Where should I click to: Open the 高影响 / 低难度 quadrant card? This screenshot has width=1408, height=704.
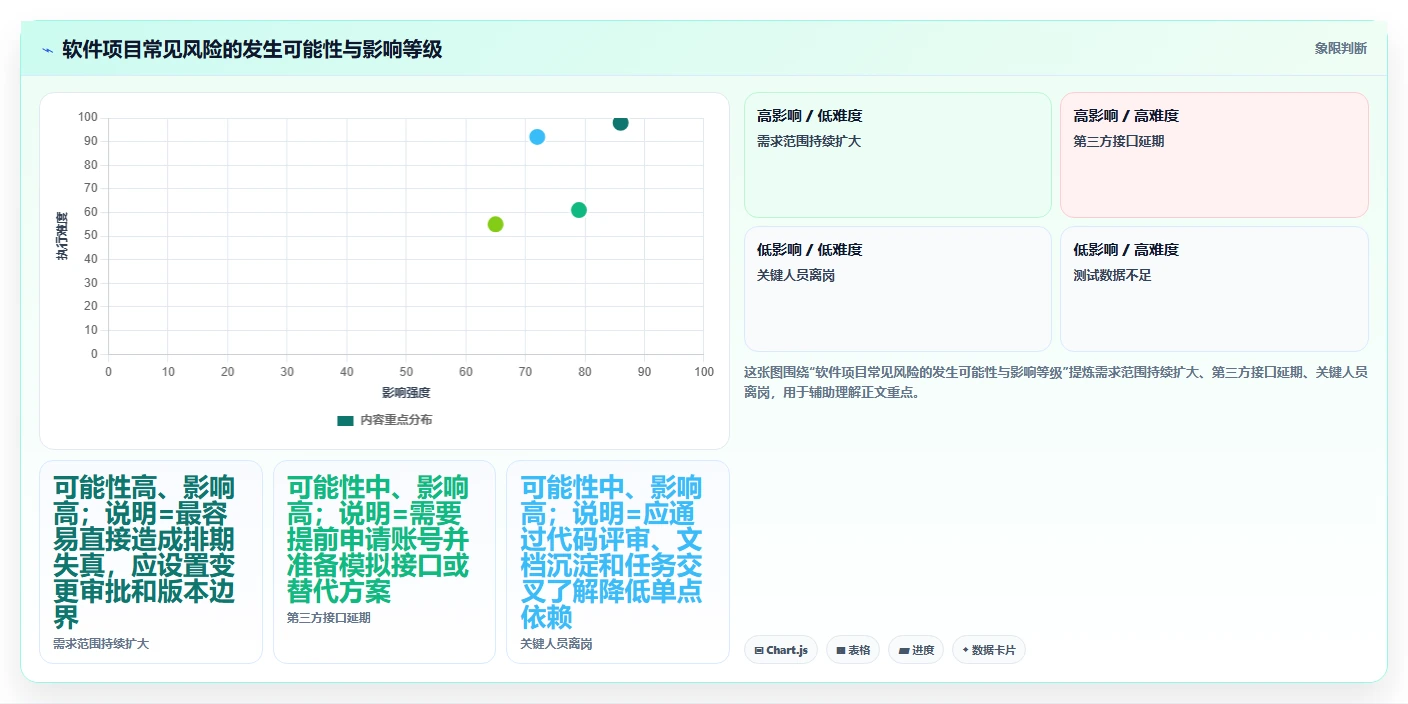click(898, 155)
